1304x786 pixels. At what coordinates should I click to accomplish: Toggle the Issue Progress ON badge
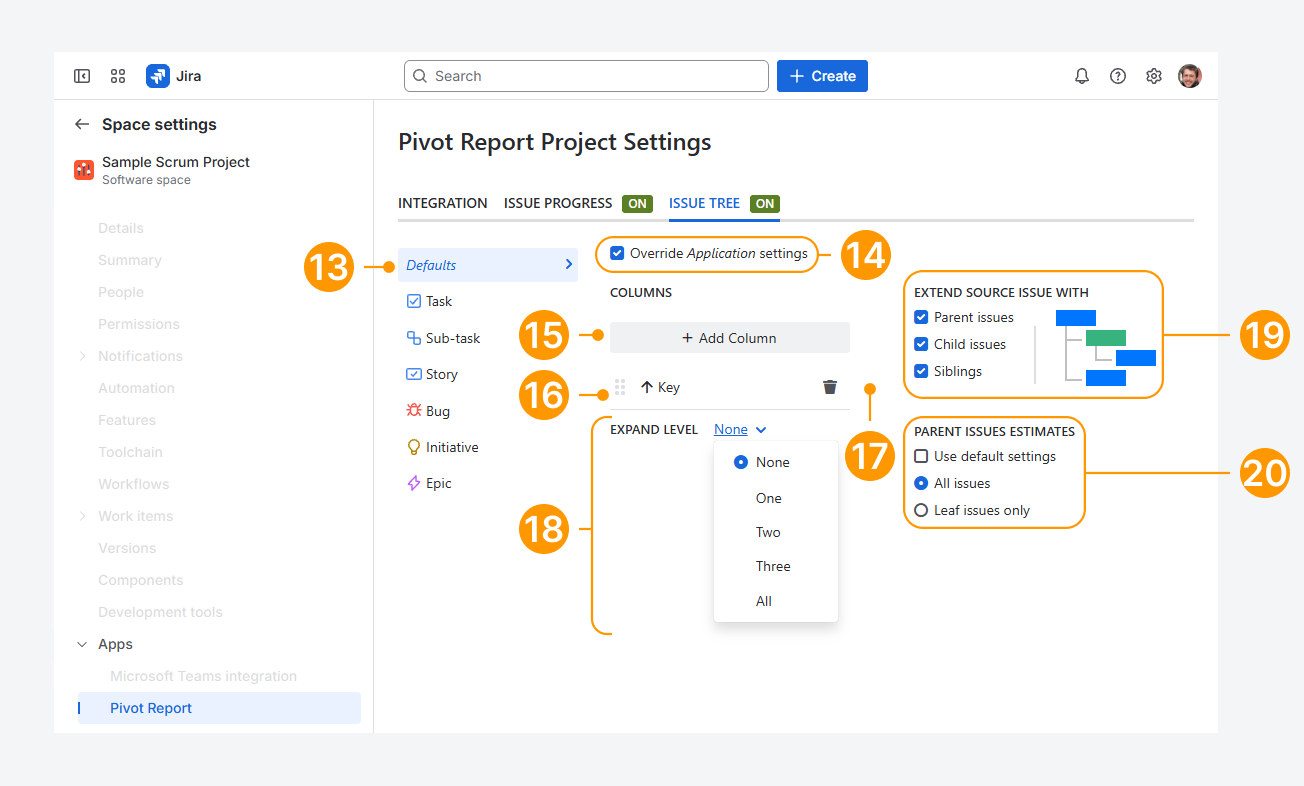tap(637, 203)
